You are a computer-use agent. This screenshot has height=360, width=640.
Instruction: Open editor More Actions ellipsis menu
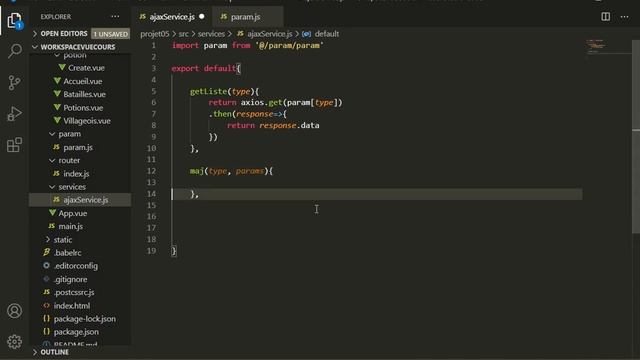(624, 17)
